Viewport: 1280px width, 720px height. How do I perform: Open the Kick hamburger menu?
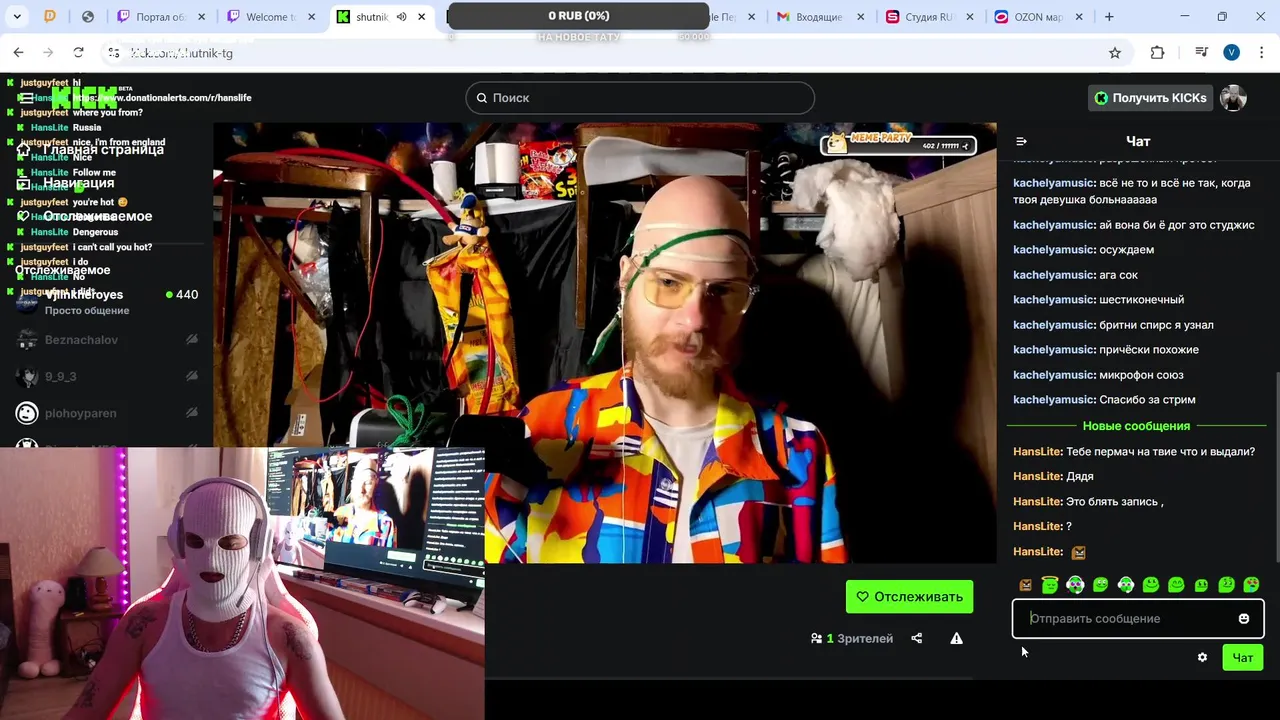pyautogui.click(x=27, y=98)
